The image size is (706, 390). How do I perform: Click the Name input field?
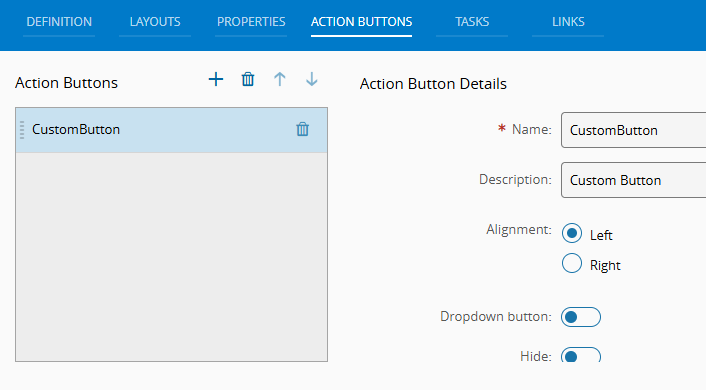[634, 130]
